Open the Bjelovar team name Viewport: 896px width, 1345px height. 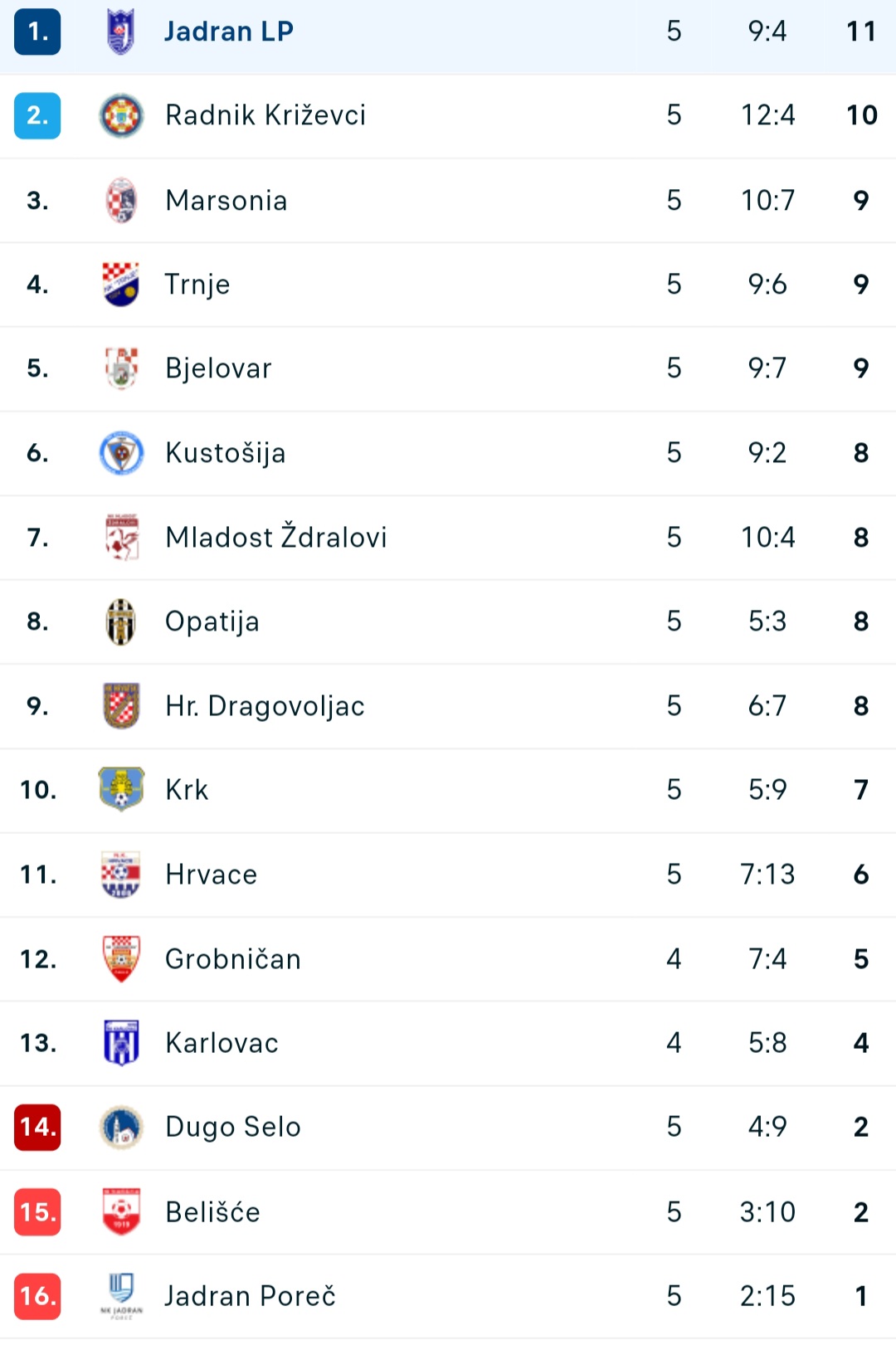tap(218, 368)
